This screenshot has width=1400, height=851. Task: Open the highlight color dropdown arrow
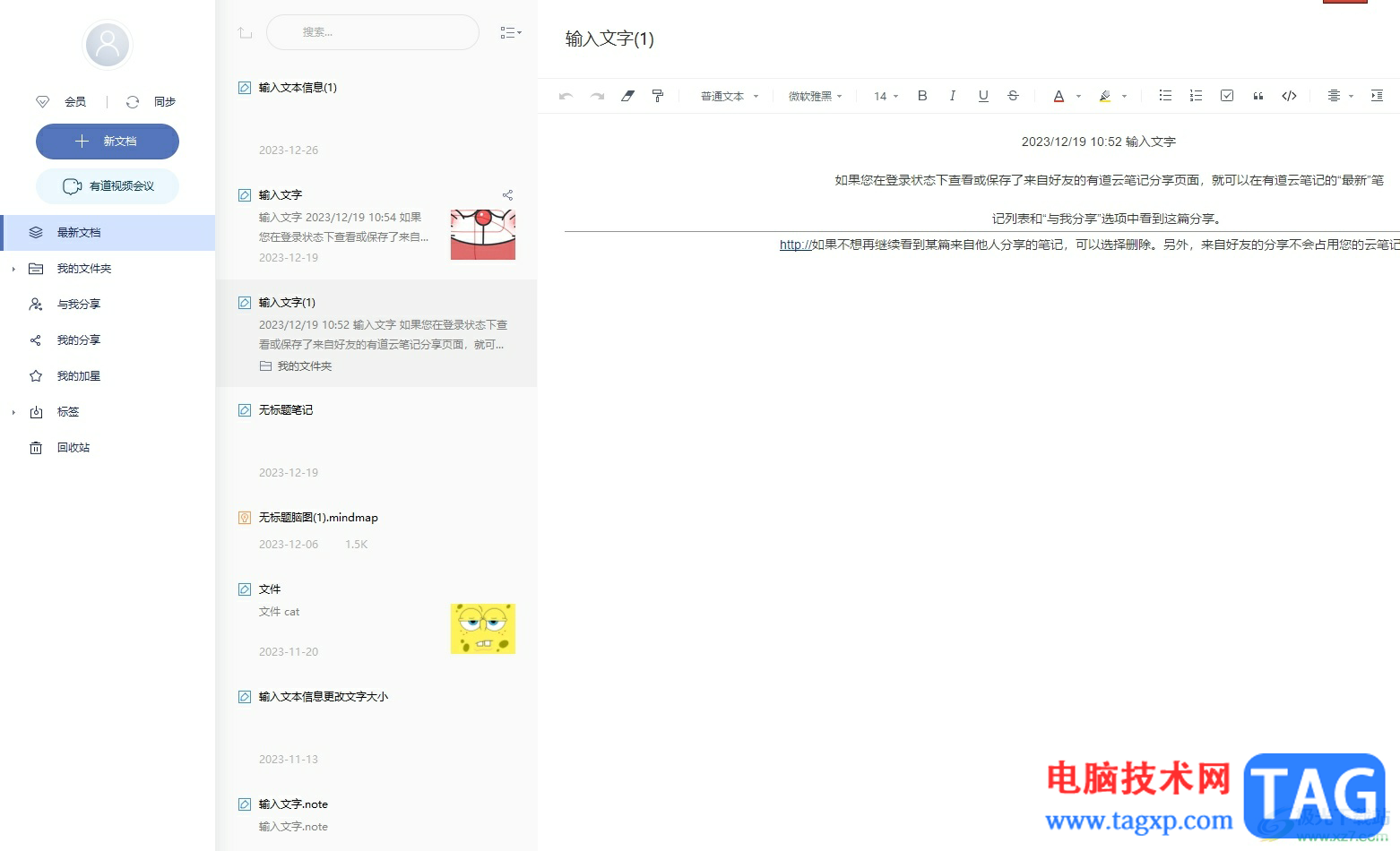click(x=1124, y=96)
